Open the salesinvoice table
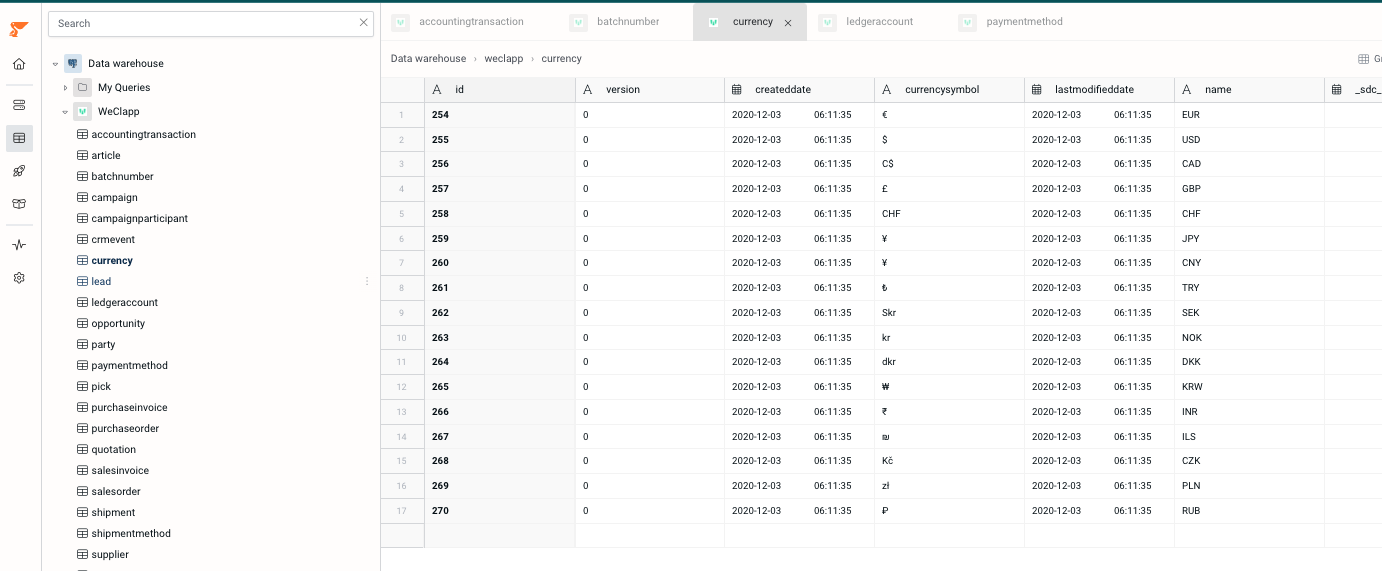The height and width of the screenshot is (571, 1382). 120,470
